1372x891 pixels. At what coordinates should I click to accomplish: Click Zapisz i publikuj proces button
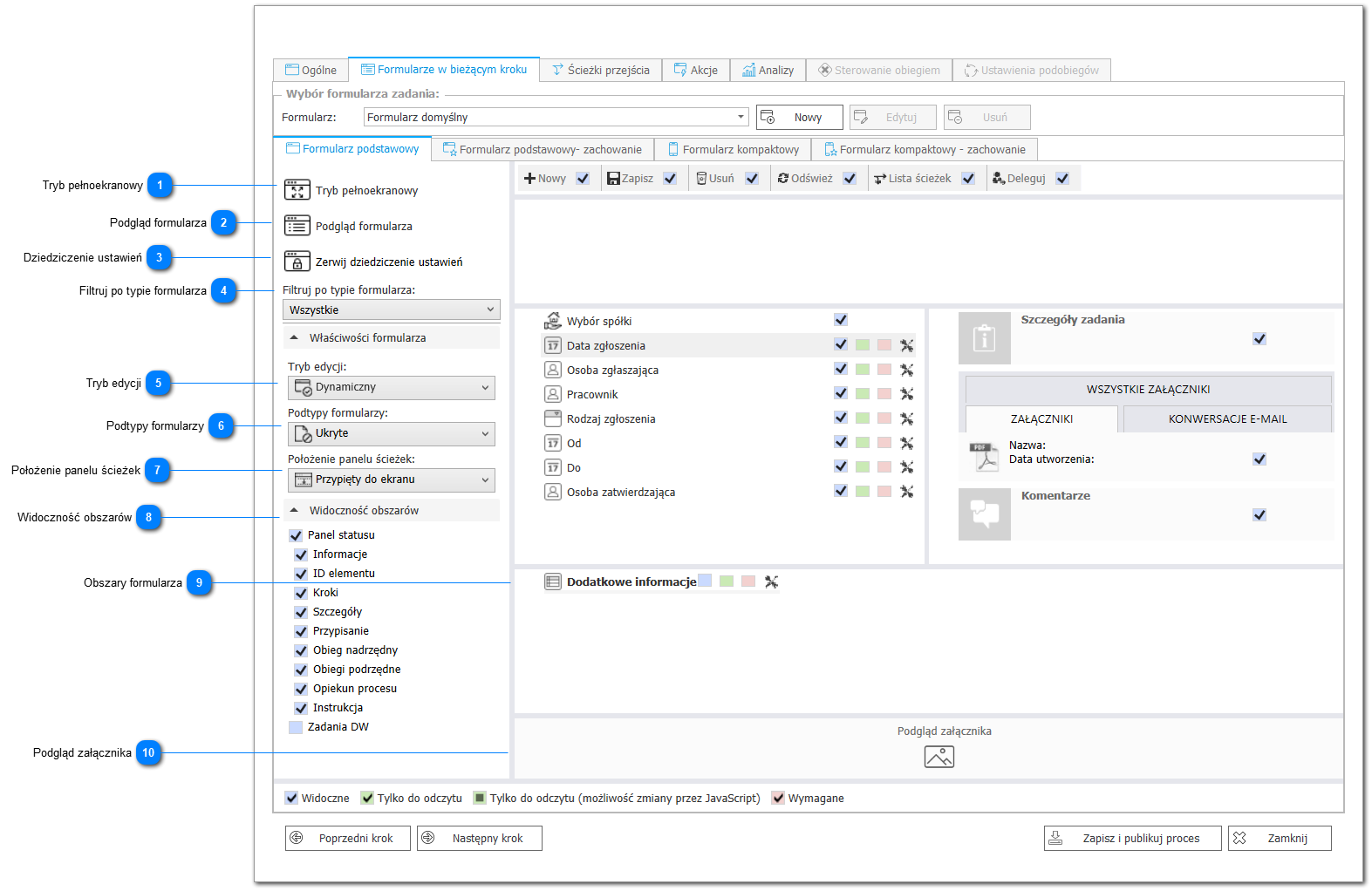(x=1132, y=838)
